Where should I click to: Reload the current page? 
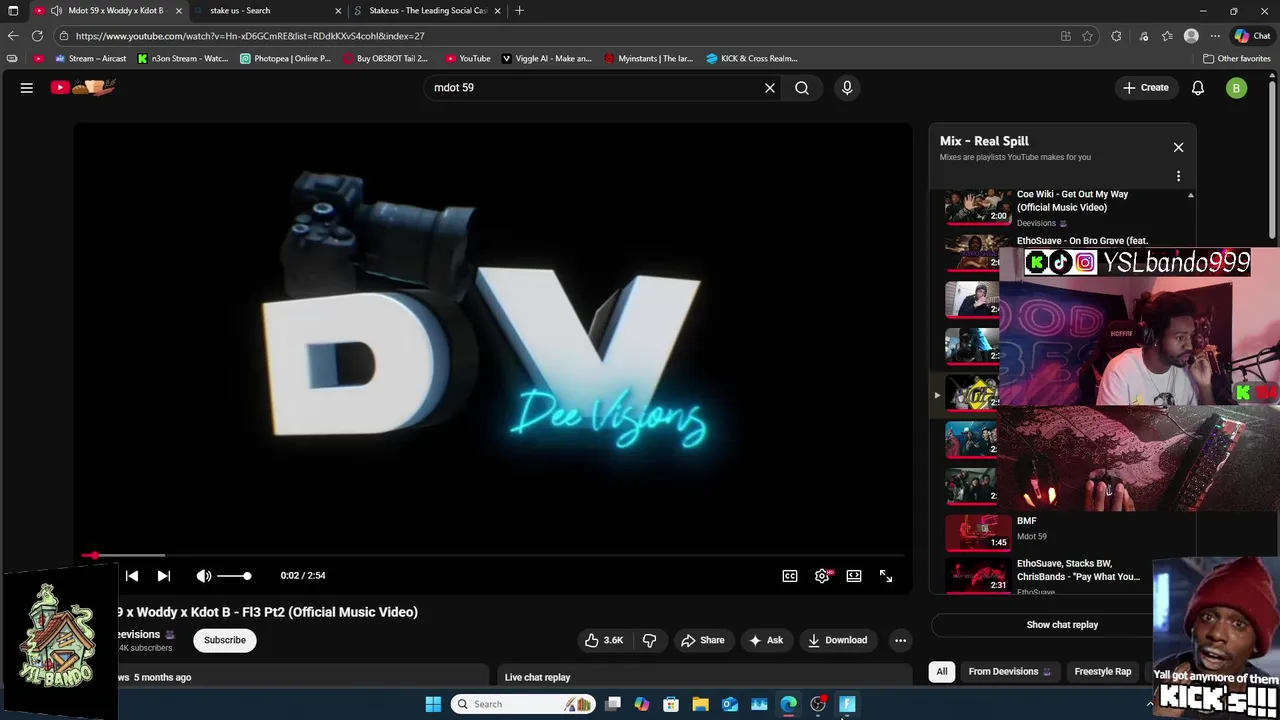37,36
